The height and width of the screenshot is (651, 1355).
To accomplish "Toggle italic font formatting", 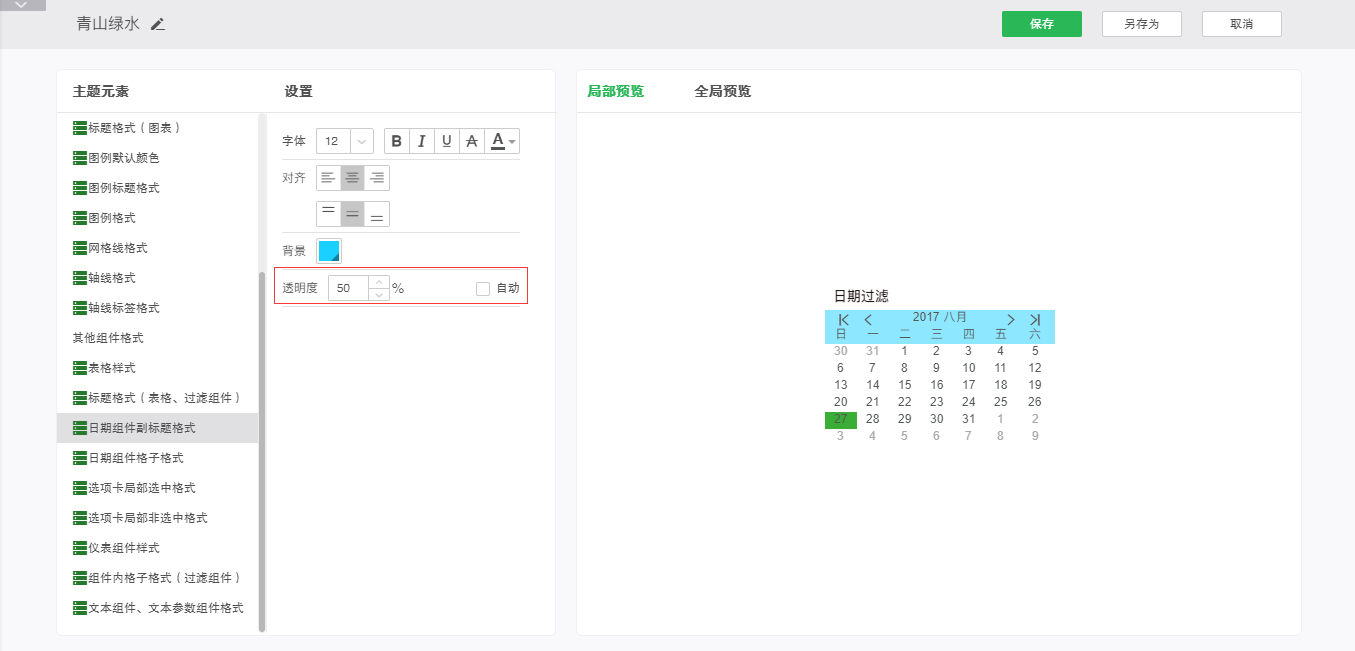I will point(422,141).
